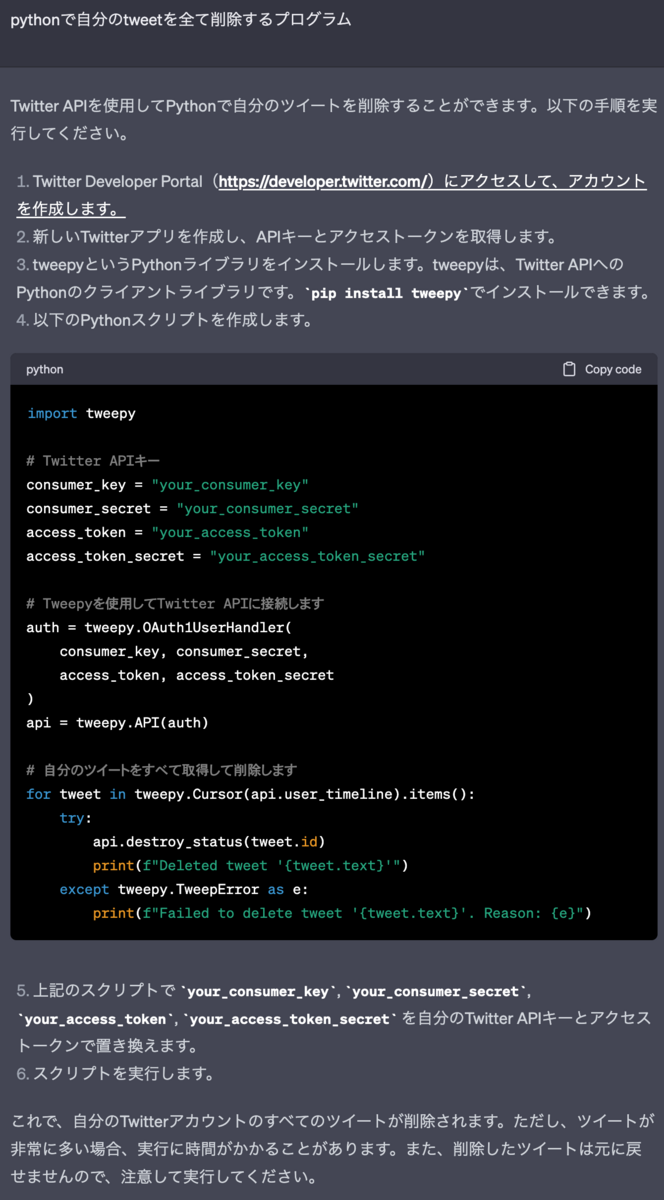664x1200 pixels.
Task: Click the `your_access_token_secret` inline code in step 5
Action: (x=290, y=1020)
